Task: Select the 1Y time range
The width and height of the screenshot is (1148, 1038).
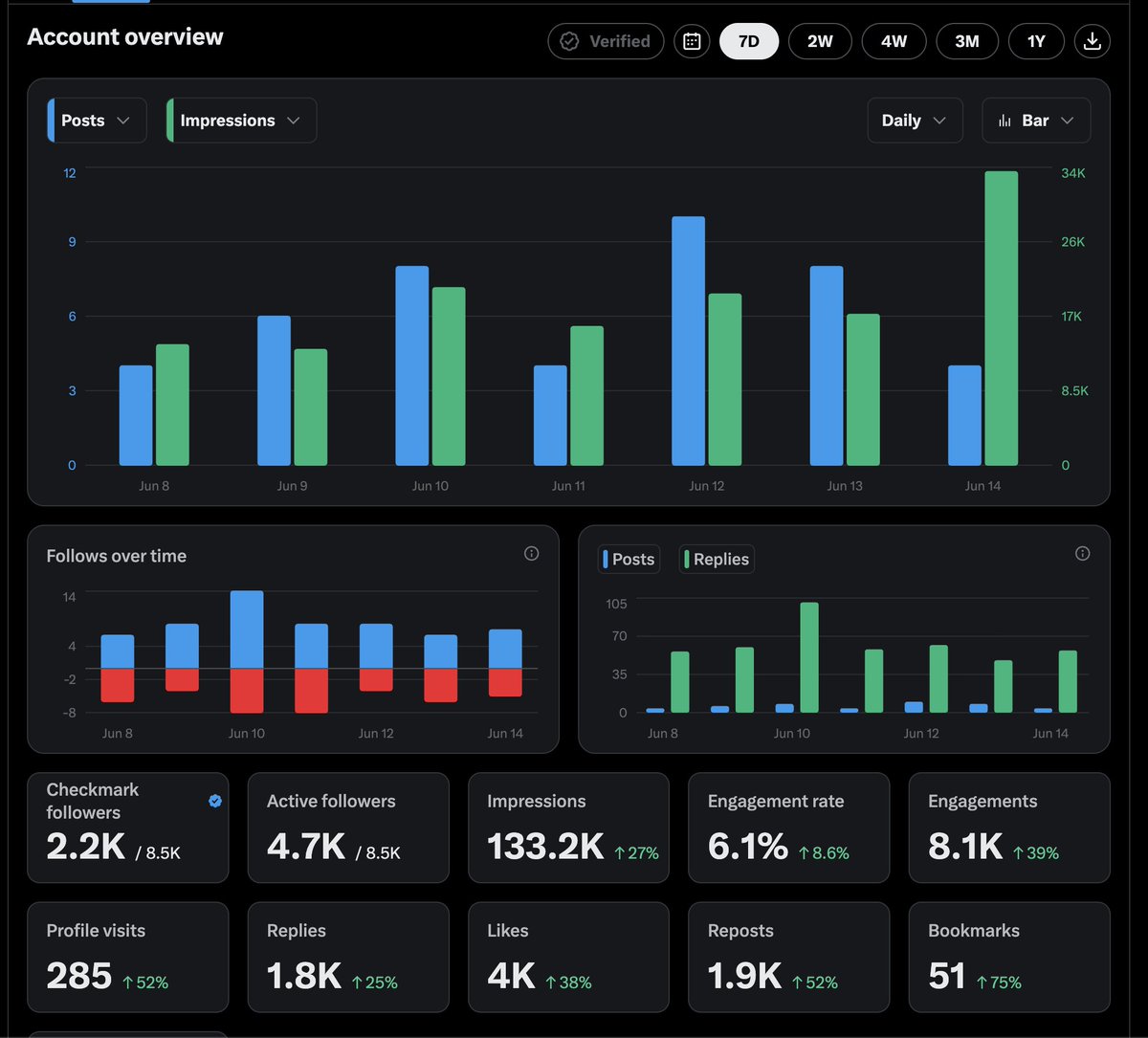Action: click(x=1036, y=41)
